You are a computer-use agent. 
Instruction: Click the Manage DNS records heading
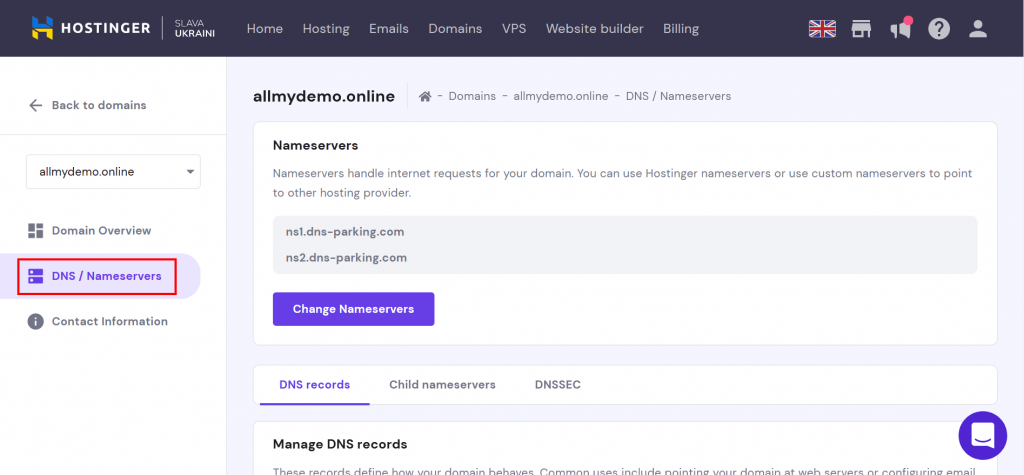(340, 444)
